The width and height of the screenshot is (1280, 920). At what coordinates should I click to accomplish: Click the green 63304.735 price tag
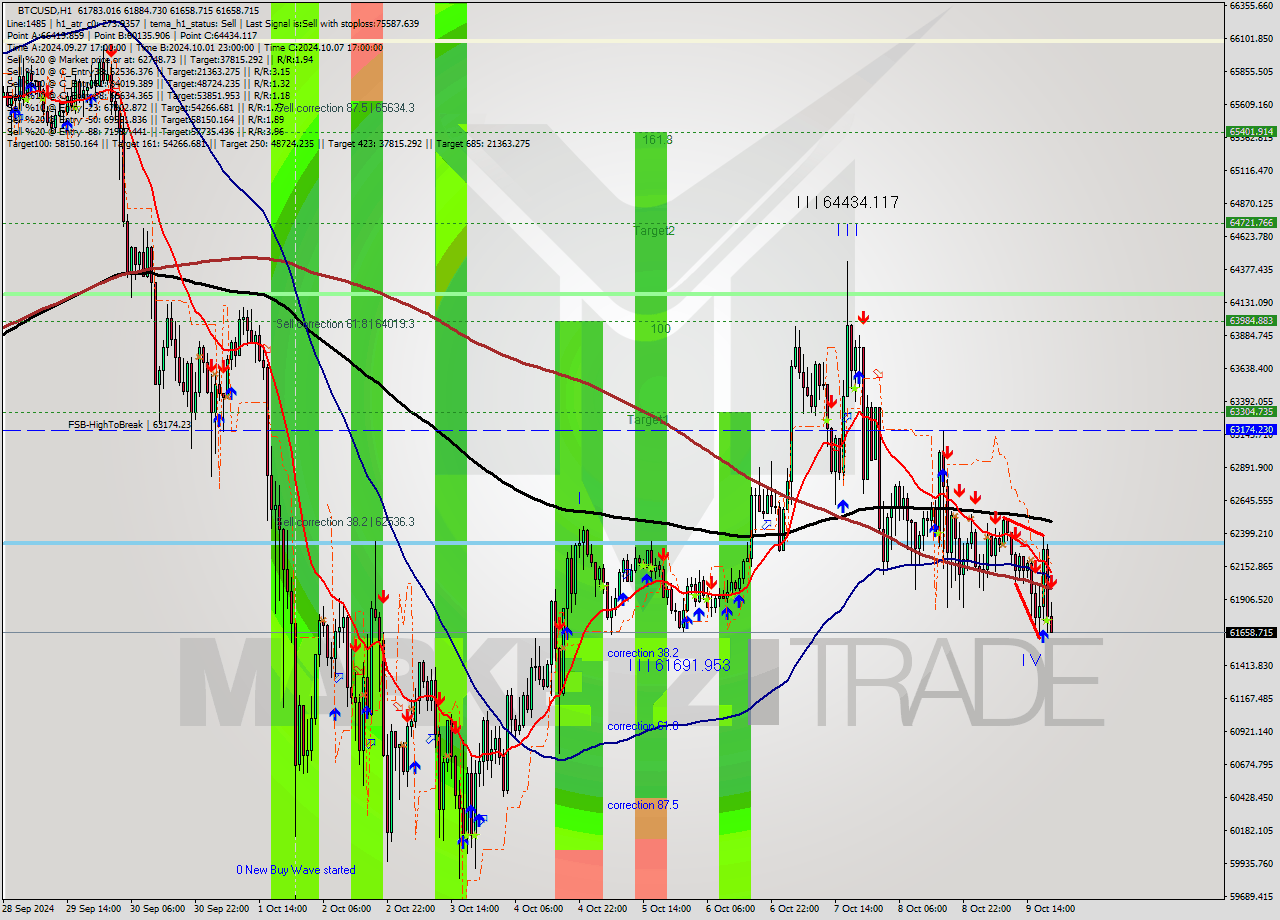[x=1250, y=411]
